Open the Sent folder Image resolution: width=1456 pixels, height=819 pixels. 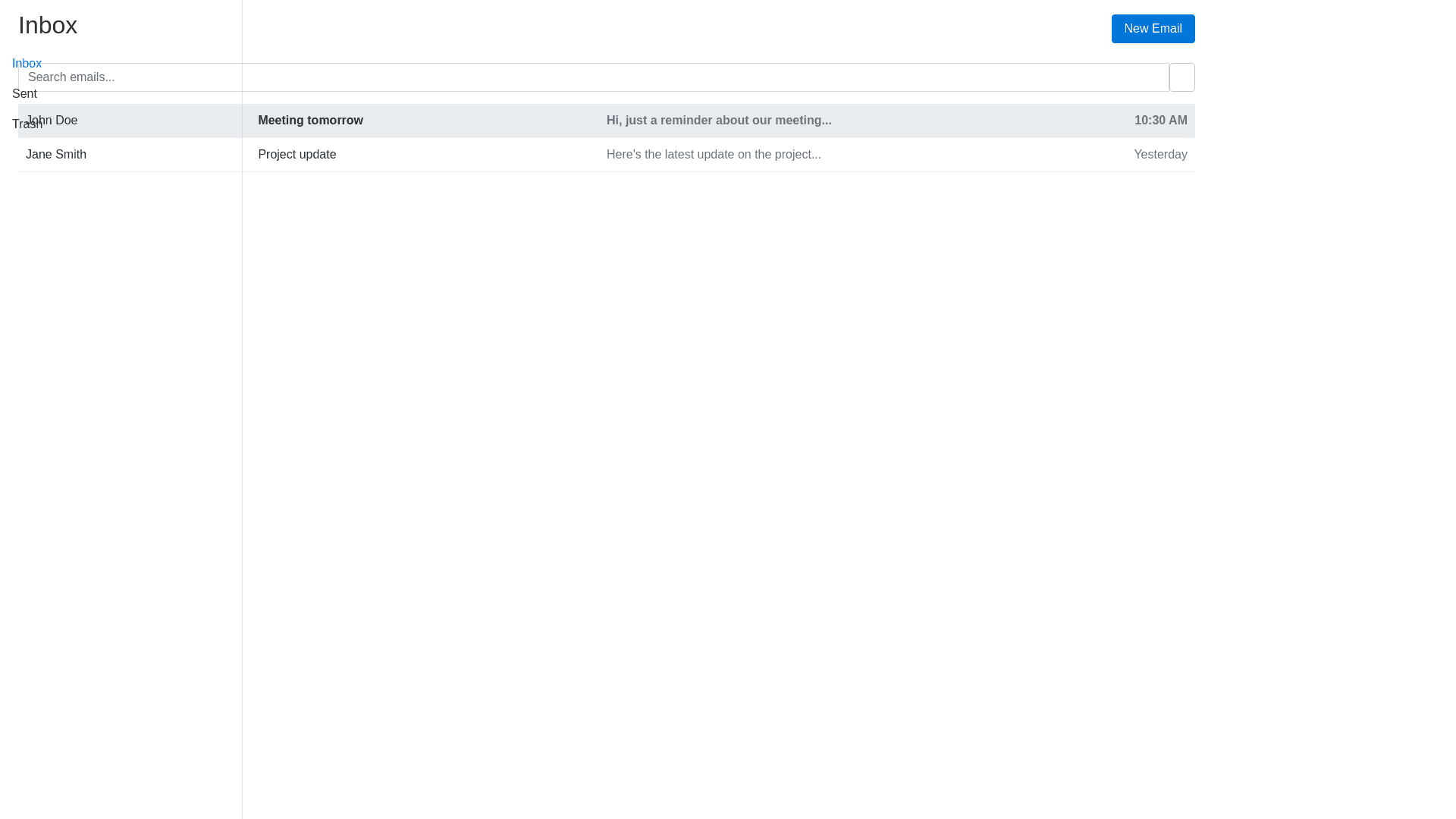pyautogui.click(x=24, y=93)
